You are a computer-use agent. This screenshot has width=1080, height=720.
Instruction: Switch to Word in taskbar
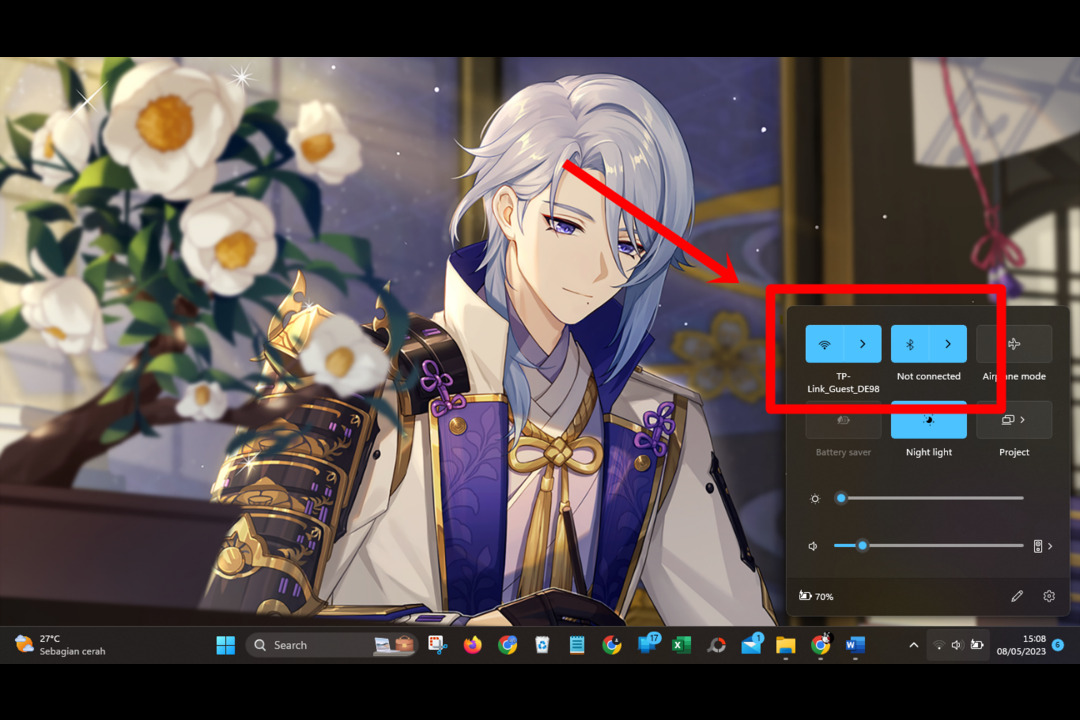[855, 645]
